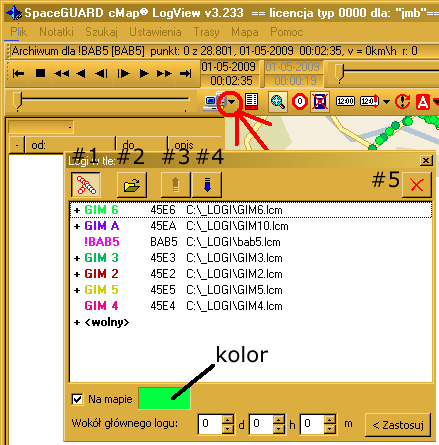Play the log backward with left triangle
The image size is (439, 445).
coord(81,73)
